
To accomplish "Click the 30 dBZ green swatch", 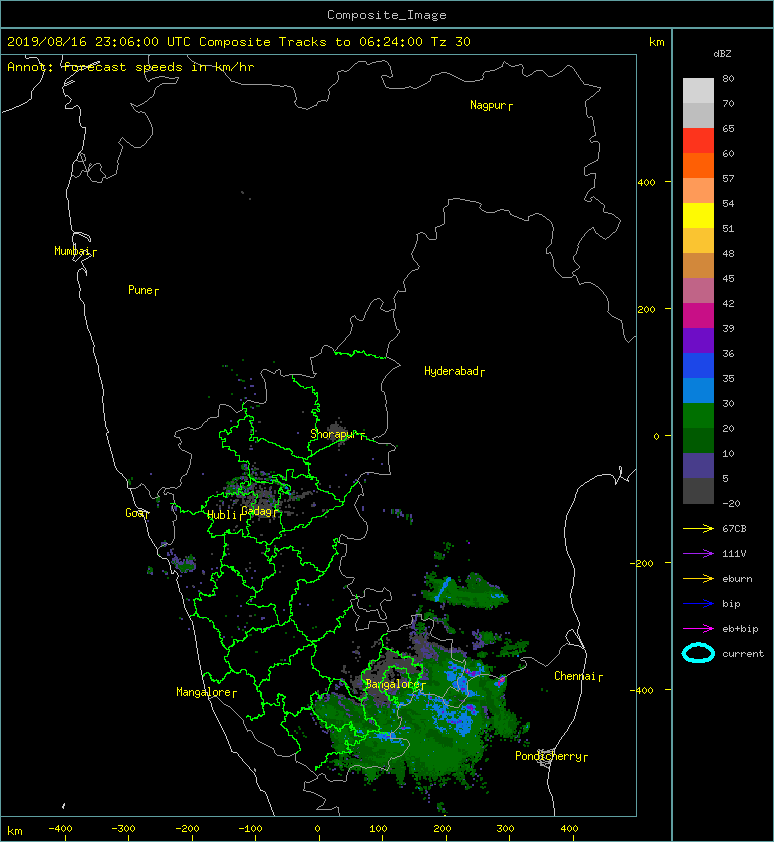I will pos(698,416).
